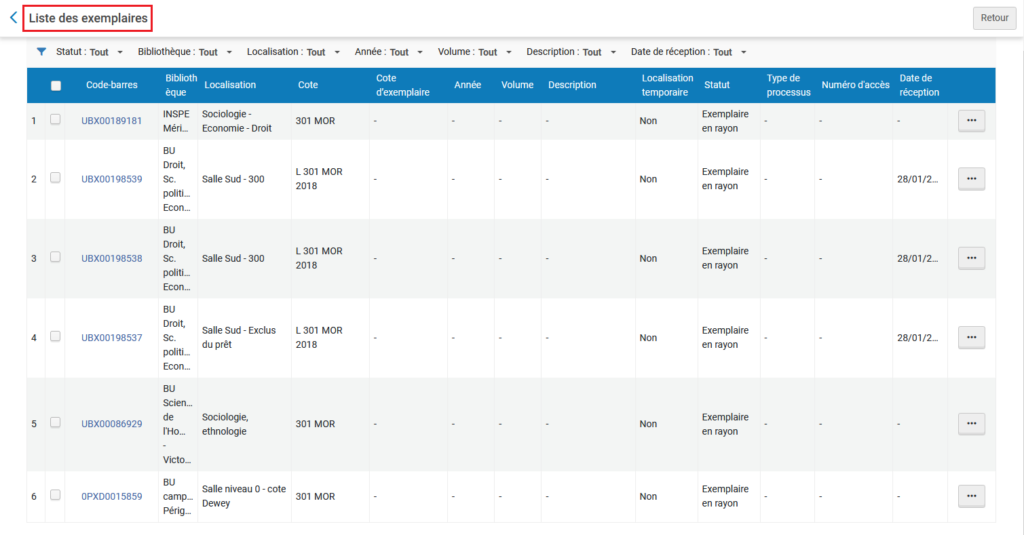Viewport: 1024px width, 535px height.
Task: Click the Année column header
Action: (468, 85)
